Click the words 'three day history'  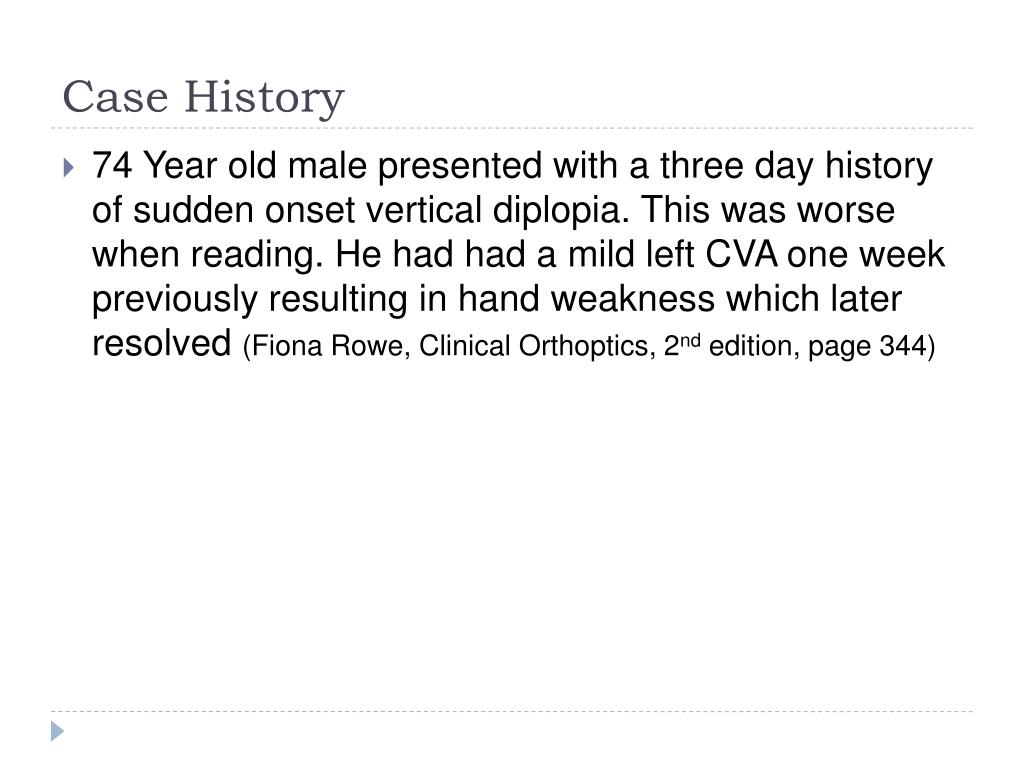[x=796, y=166]
